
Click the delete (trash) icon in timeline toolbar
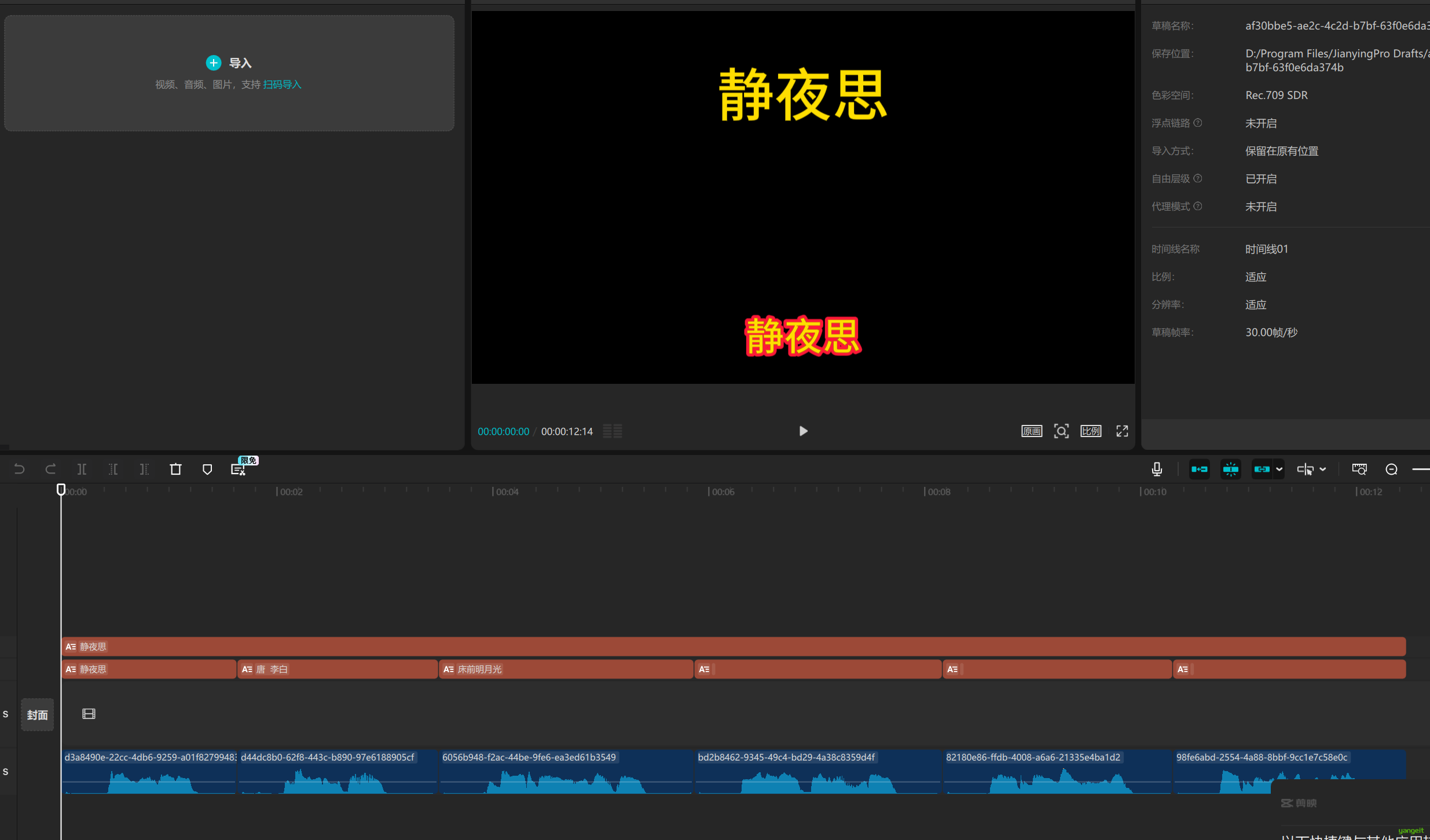(x=175, y=469)
